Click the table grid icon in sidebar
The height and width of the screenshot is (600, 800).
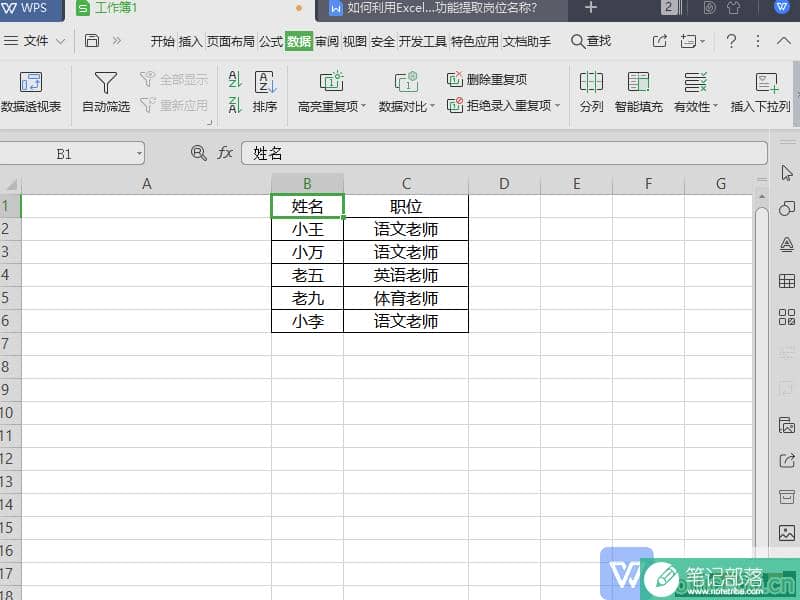(786, 281)
